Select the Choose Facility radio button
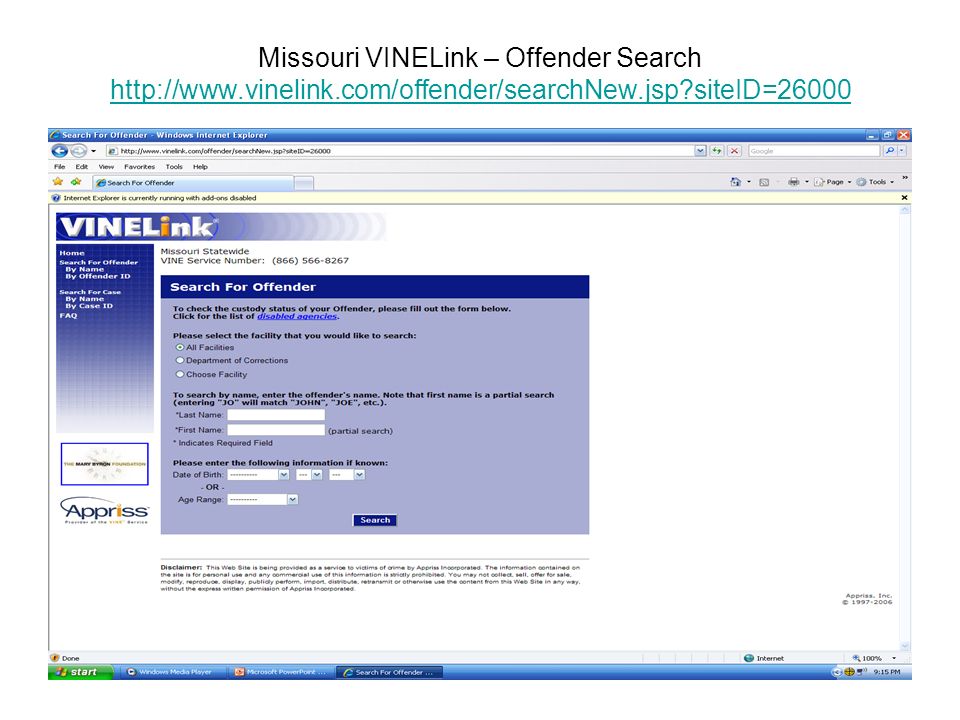Image resolution: width=960 pixels, height=720 pixels. click(180, 374)
